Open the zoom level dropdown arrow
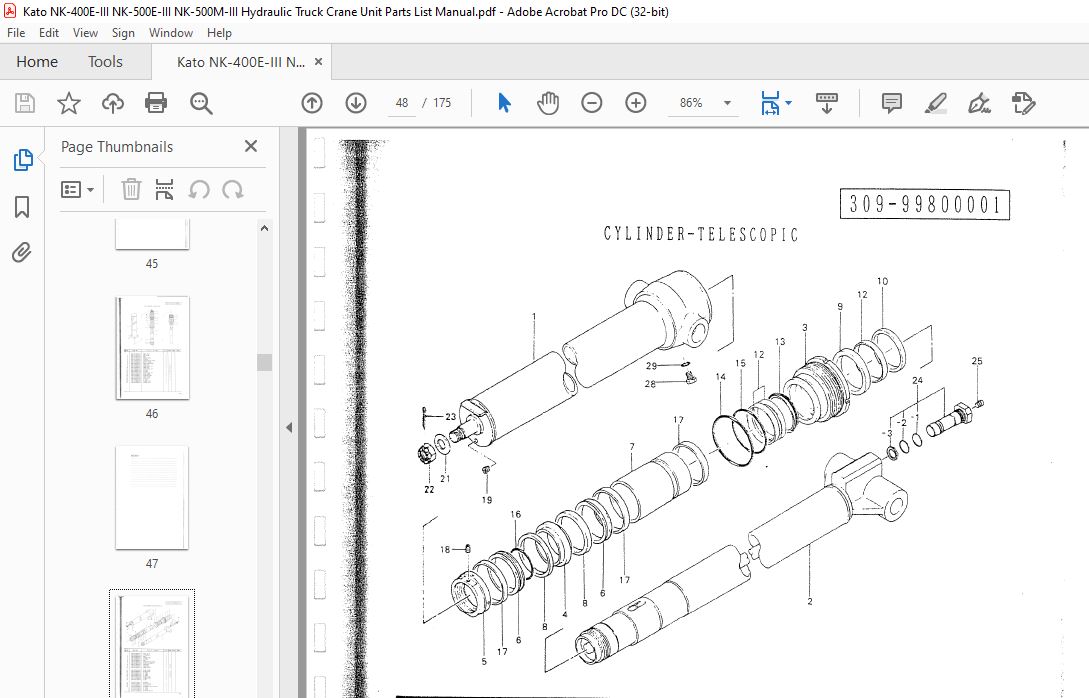Screen dimensions: 1089x698 pos(727,103)
